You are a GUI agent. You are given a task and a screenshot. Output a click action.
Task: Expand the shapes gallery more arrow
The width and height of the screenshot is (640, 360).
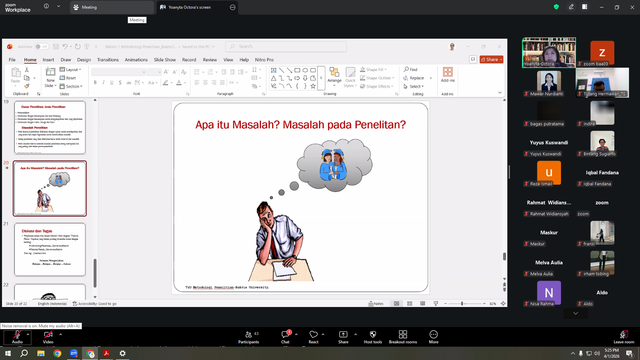[x=321, y=78]
